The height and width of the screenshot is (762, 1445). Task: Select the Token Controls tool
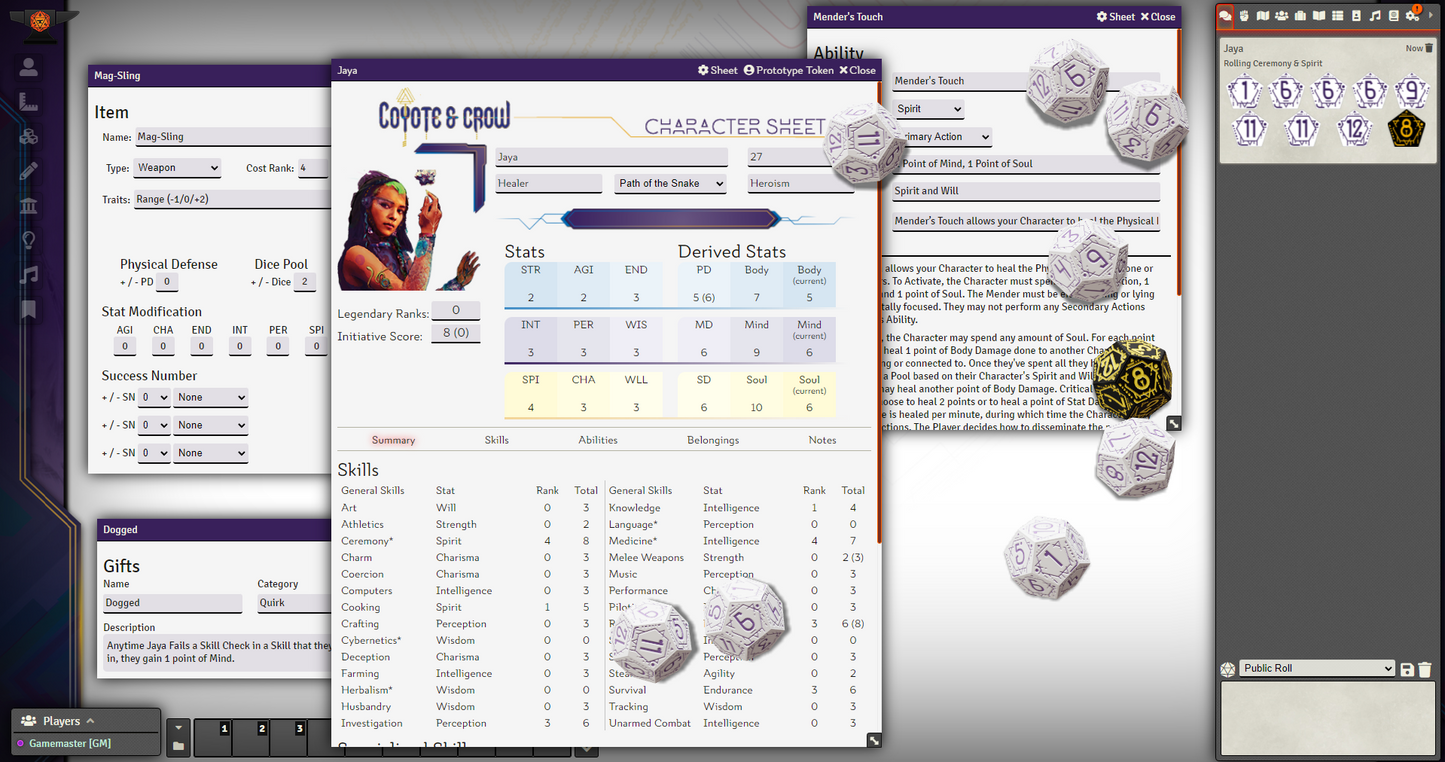click(x=29, y=67)
